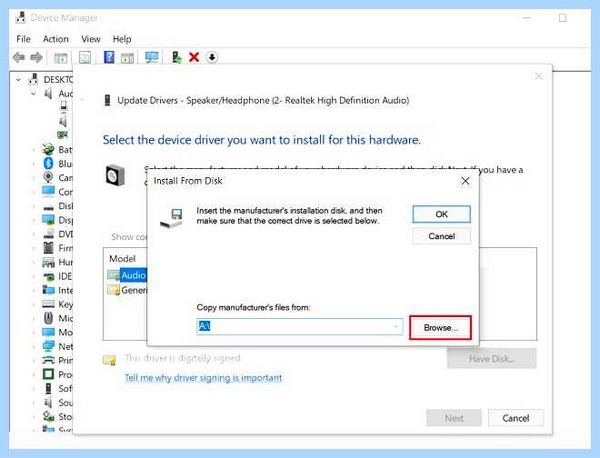Select the Network adapters icon in tree

[48, 346]
